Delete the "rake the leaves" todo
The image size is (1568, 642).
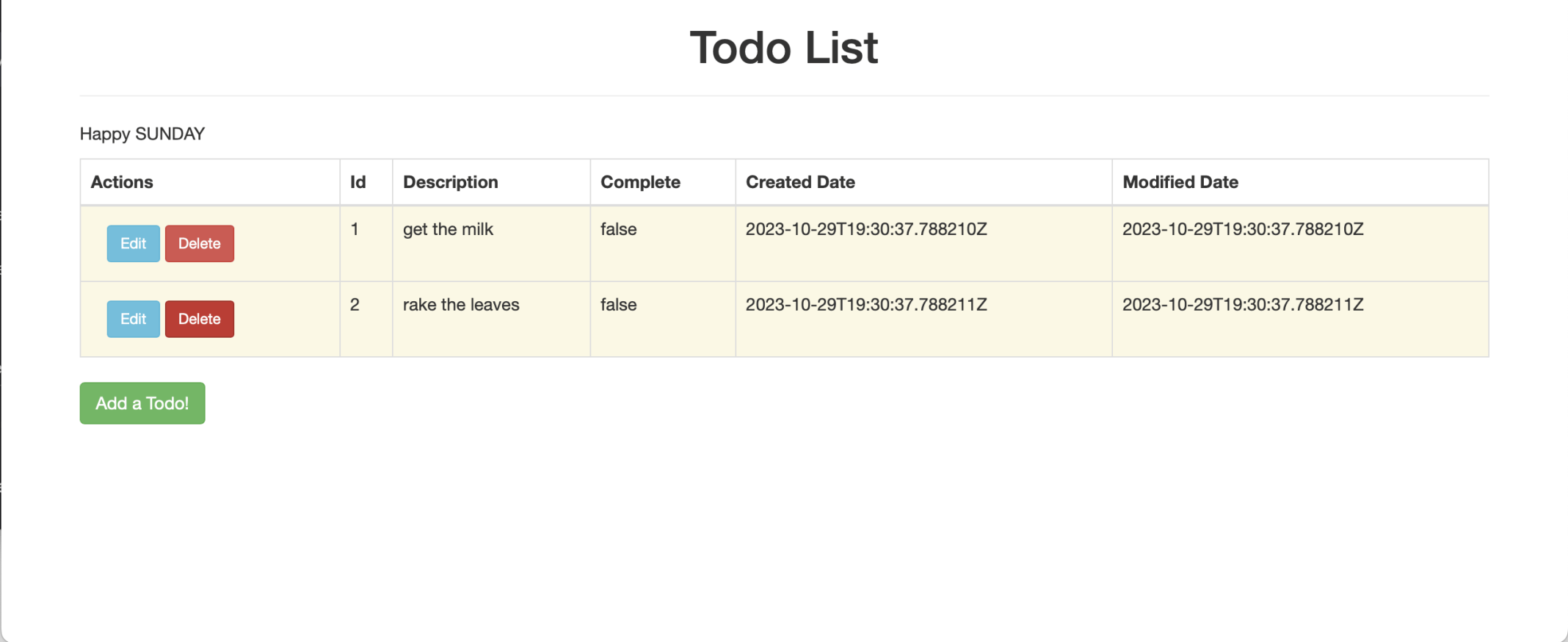(x=199, y=319)
